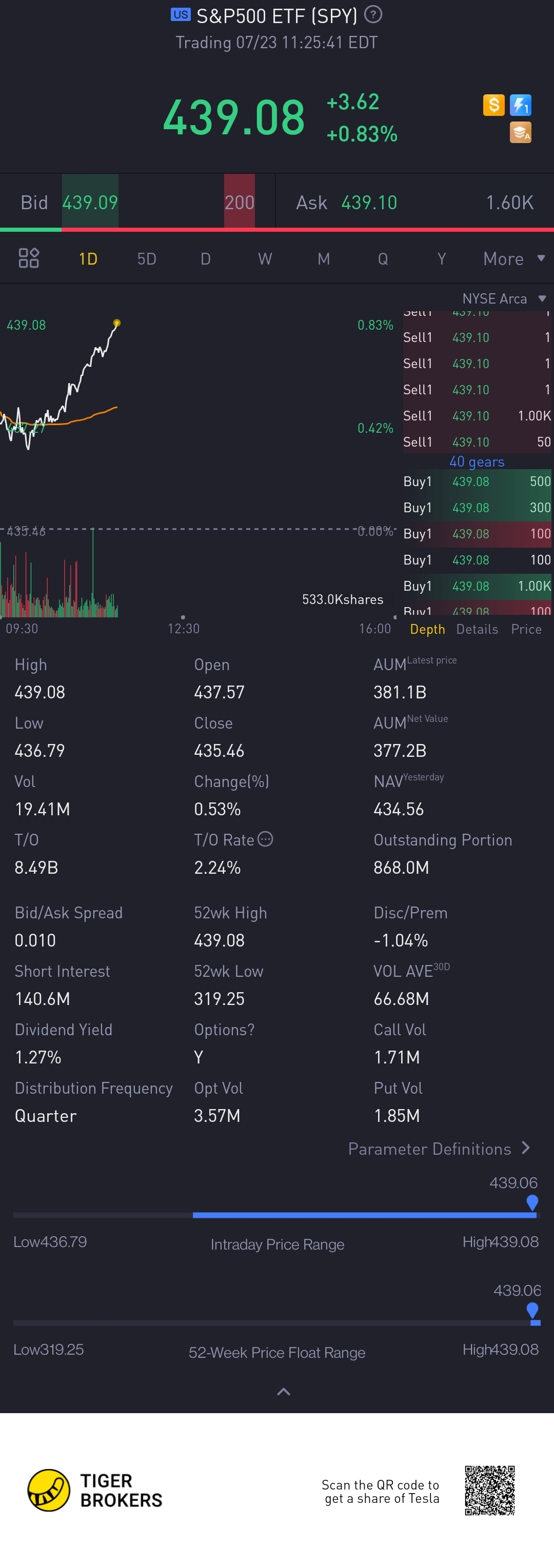This screenshot has width=554, height=1568.
Task: Switch to the W weekly chart tab
Action: 265,259
